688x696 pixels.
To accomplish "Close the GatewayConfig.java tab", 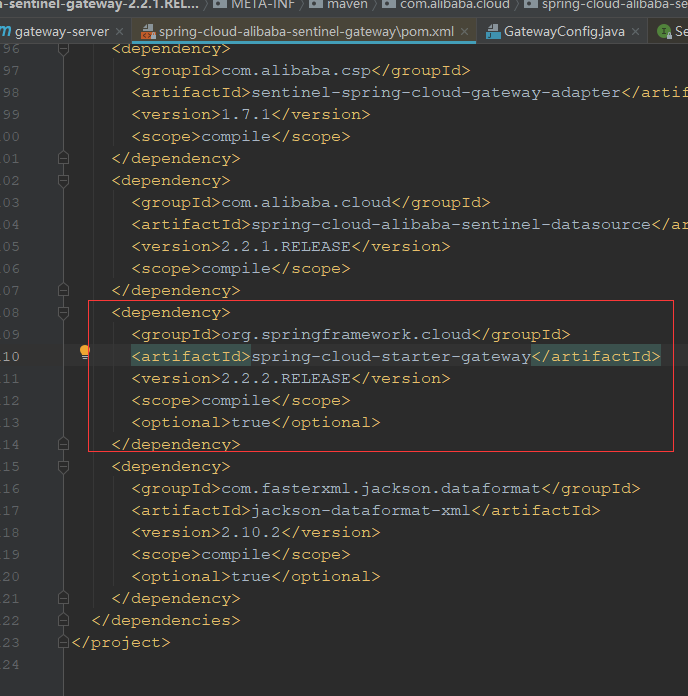I will tap(635, 32).
